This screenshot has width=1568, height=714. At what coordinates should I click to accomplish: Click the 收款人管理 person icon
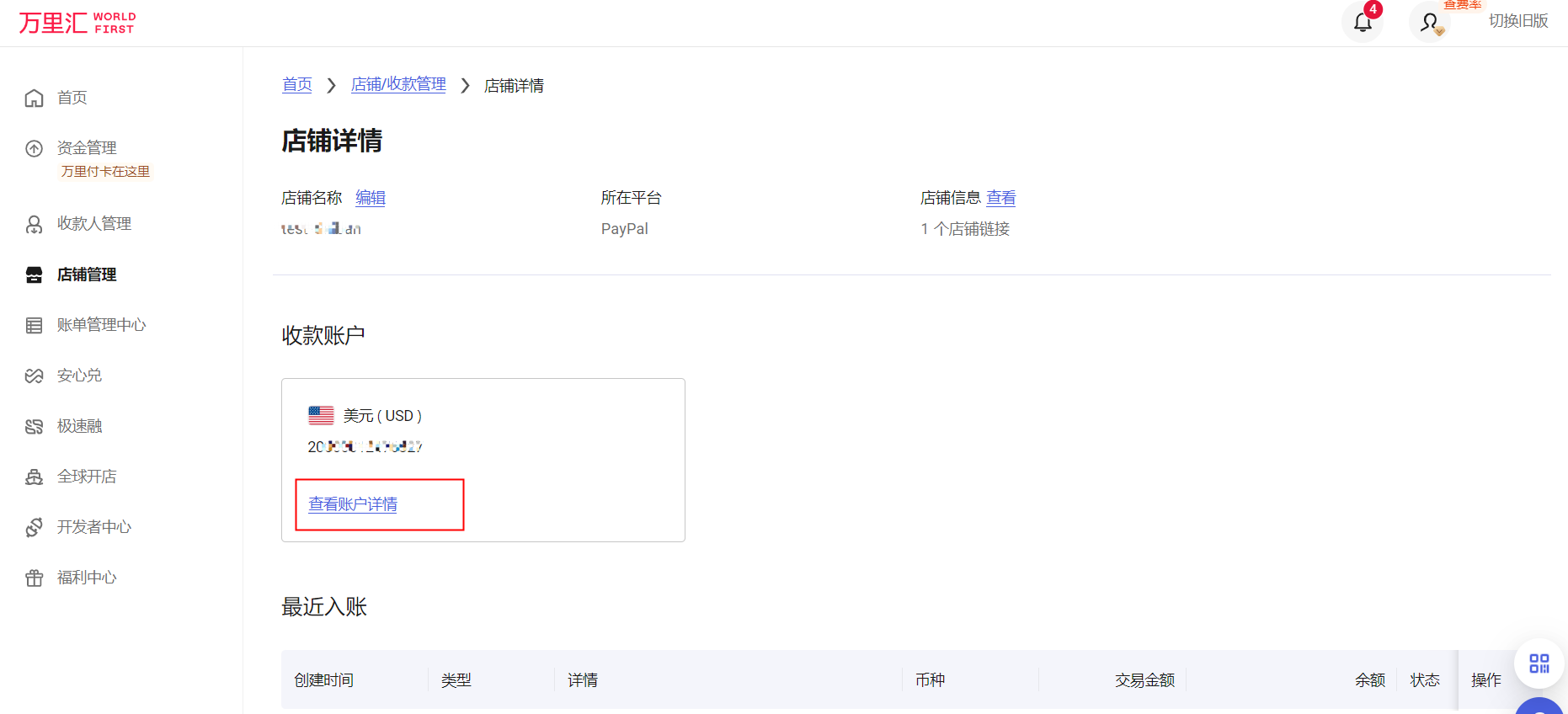pos(34,224)
